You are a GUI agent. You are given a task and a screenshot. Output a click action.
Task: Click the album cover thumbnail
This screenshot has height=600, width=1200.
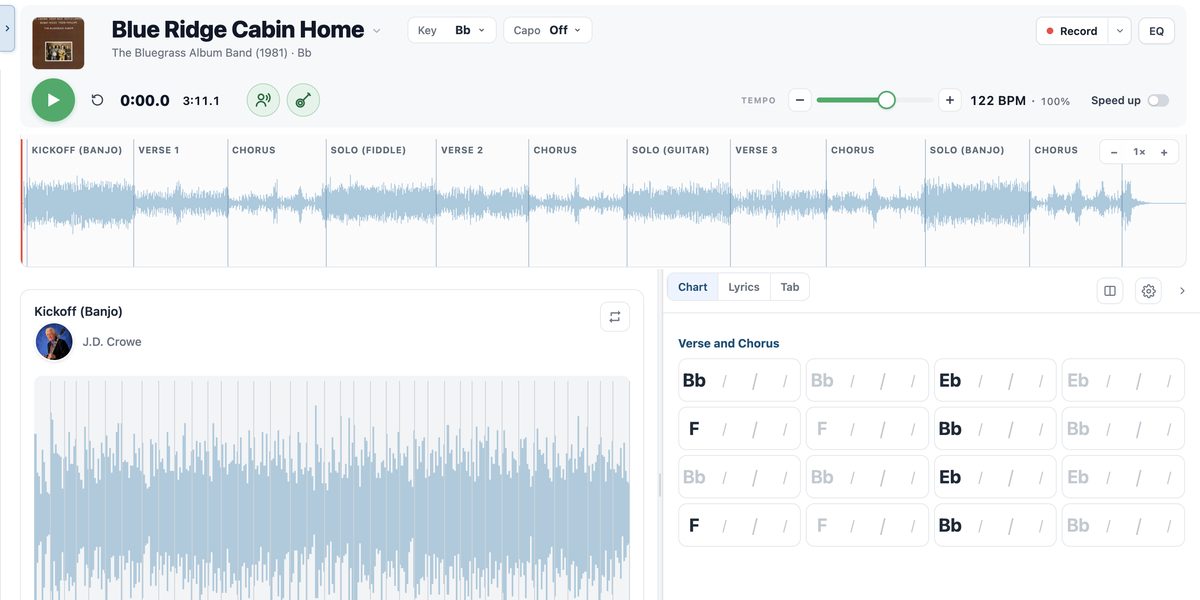click(58, 43)
